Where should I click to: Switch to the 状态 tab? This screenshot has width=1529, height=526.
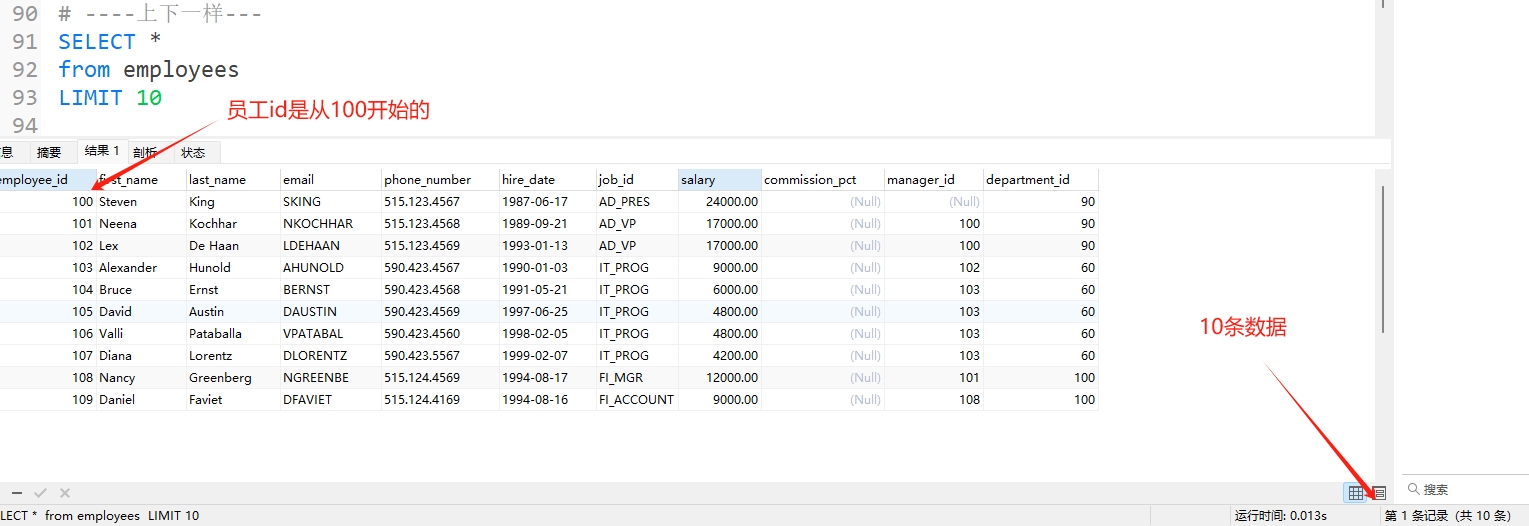tap(193, 152)
